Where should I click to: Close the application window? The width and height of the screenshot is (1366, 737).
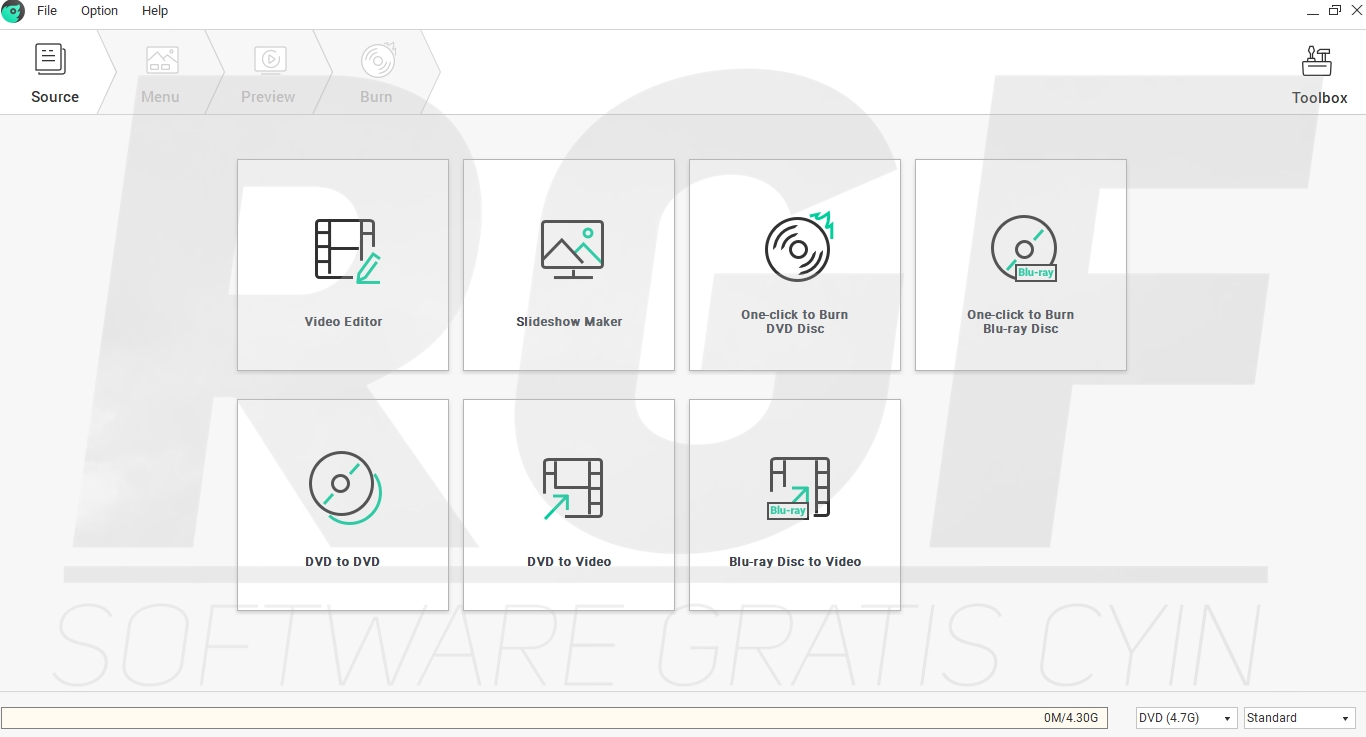pos(1357,11)
